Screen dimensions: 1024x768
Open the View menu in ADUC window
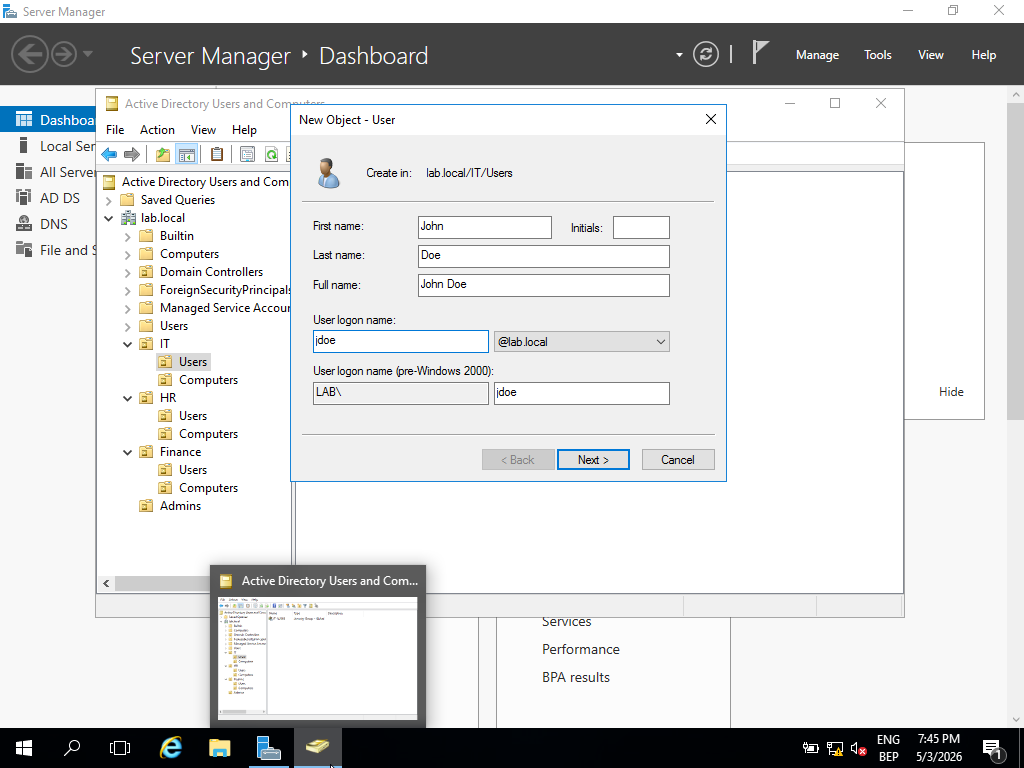click(x=203, y=129)
